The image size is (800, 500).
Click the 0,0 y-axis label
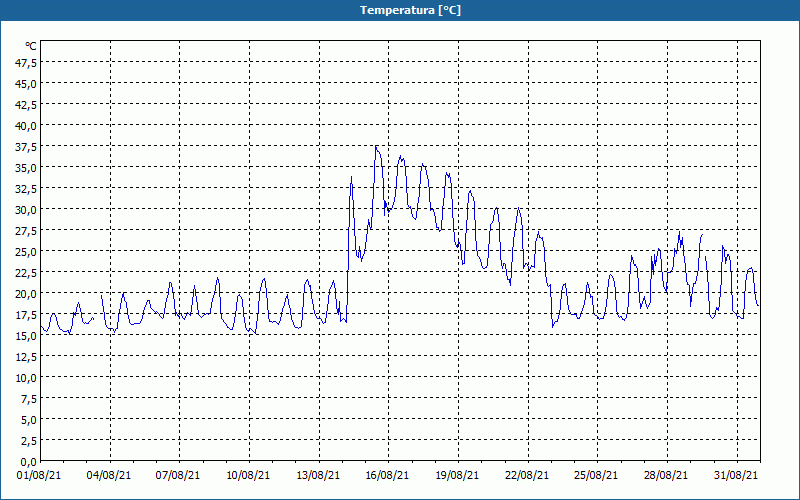click(29, 462)
